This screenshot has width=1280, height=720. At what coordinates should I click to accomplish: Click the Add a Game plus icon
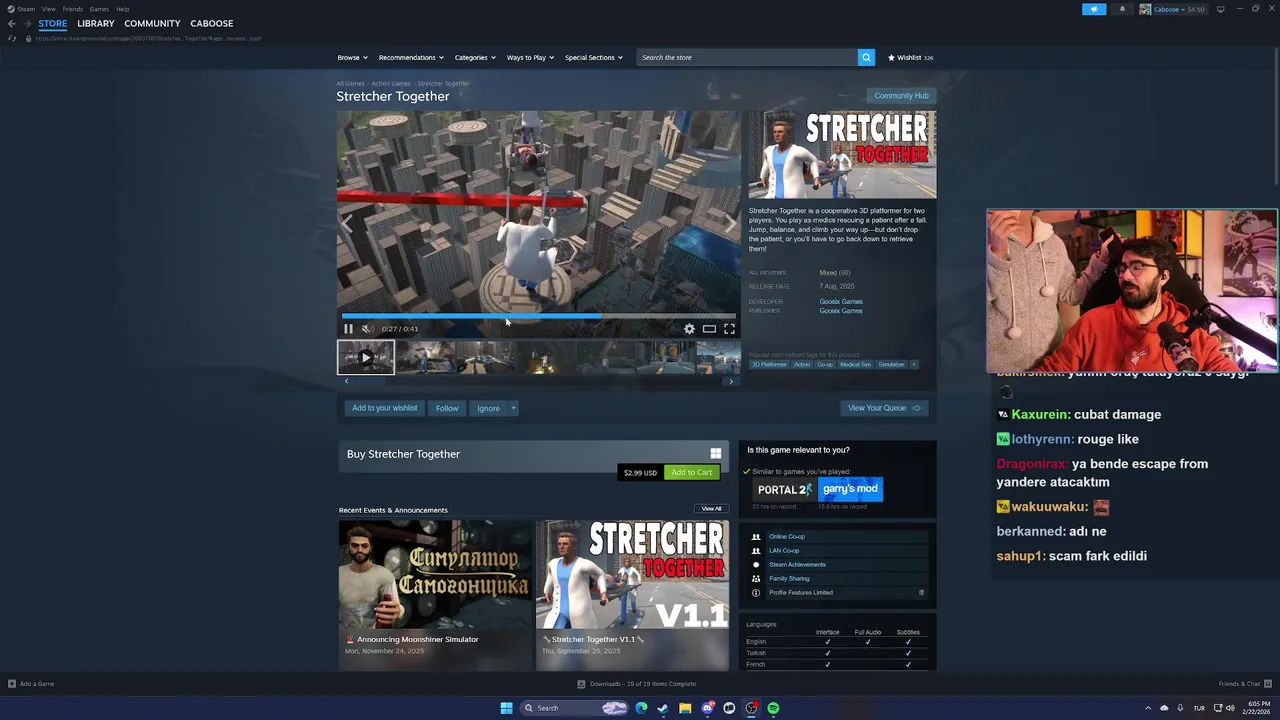(x=12, y=684)
